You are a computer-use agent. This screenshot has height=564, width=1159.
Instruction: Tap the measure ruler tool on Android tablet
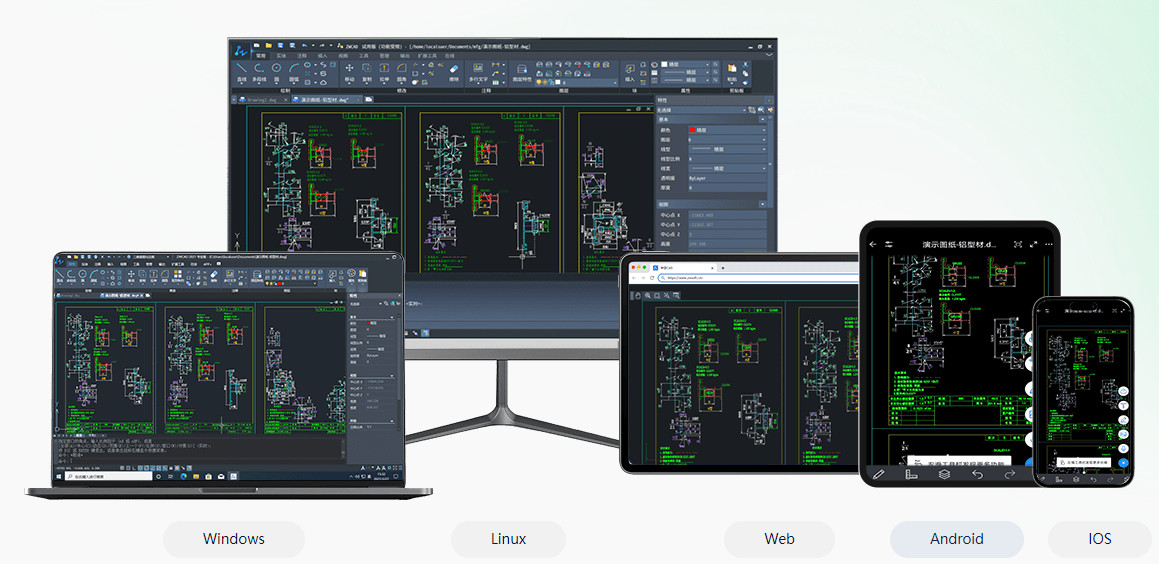[911, 474]
